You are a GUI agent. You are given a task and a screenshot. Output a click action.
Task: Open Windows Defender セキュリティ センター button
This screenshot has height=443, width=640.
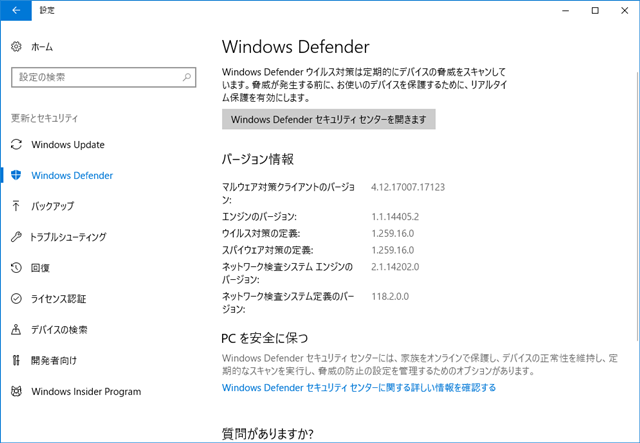(329, 120)
